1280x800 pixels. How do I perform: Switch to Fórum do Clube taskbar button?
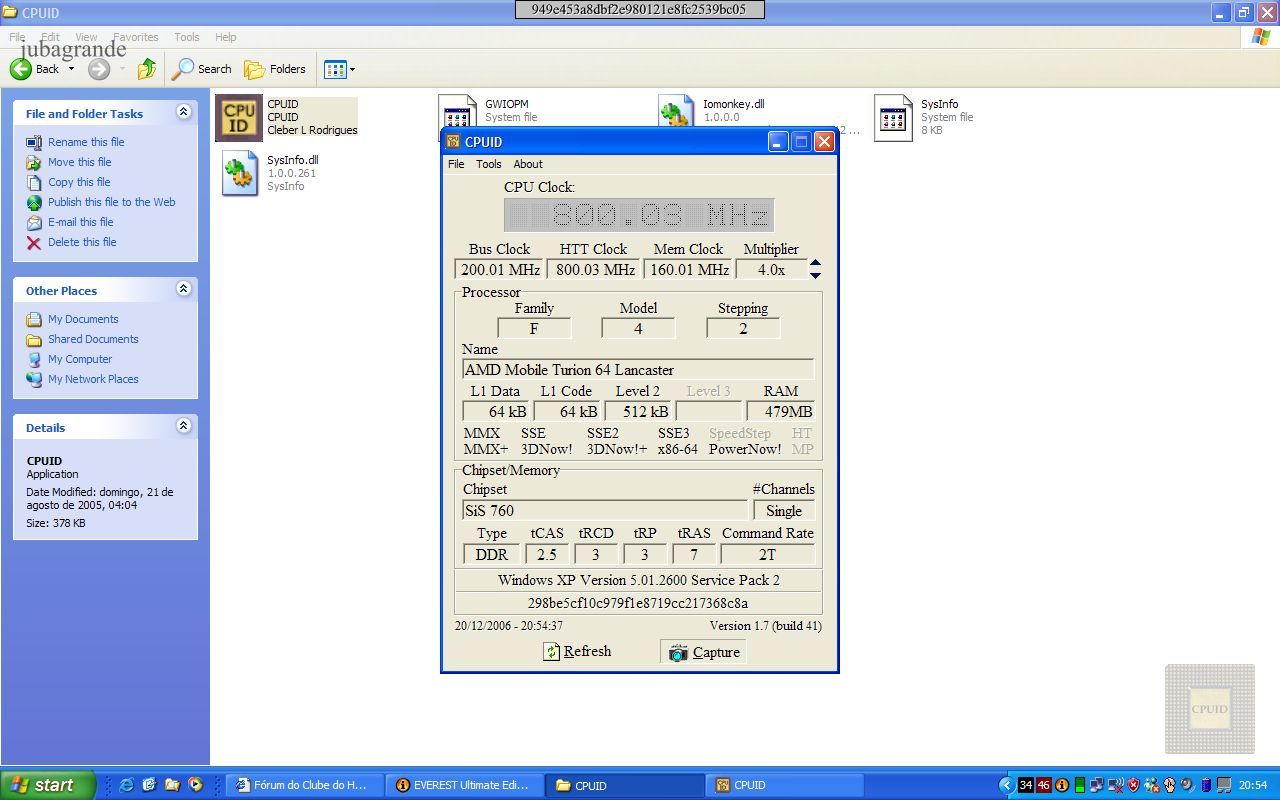(306, 785)
